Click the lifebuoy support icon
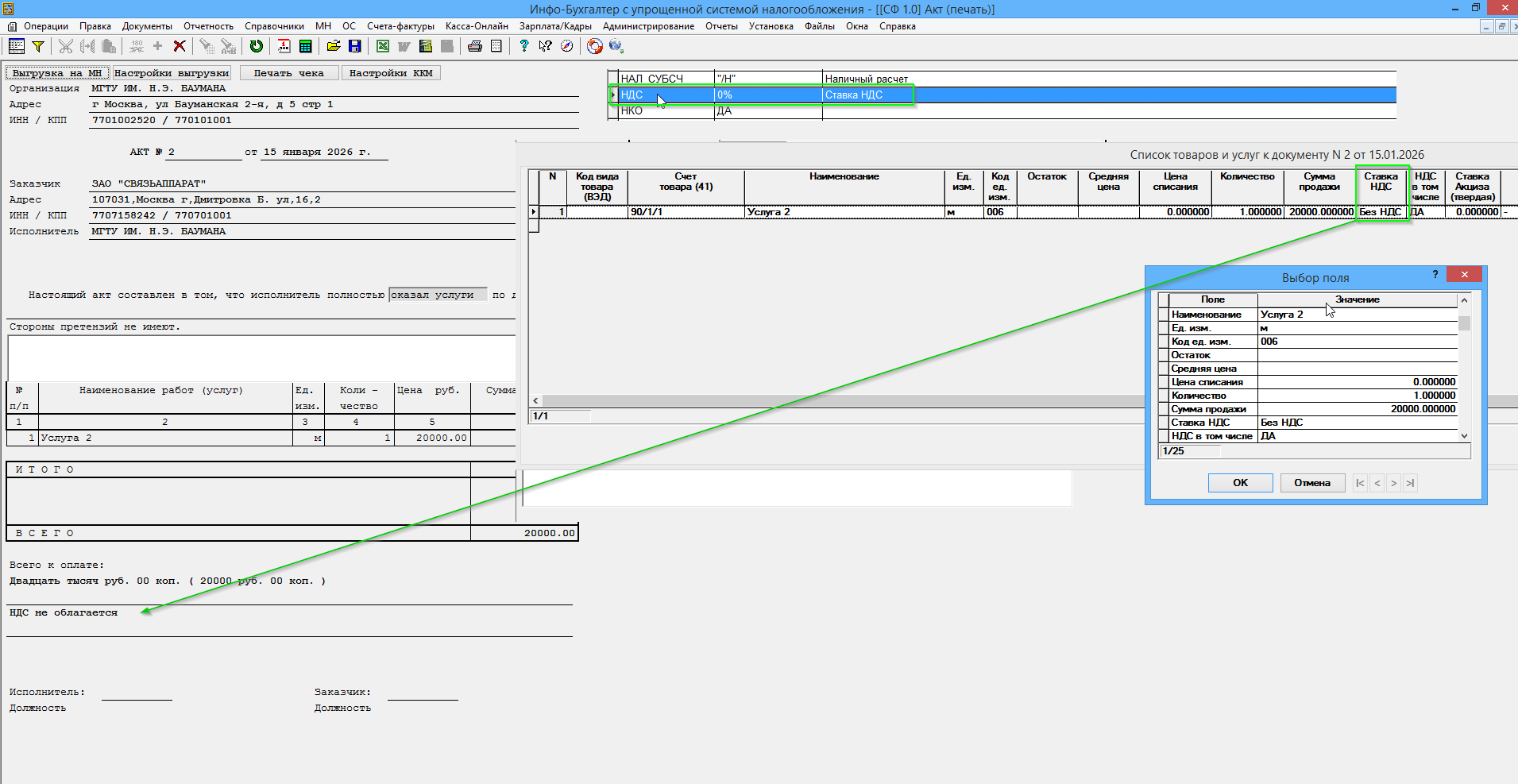Image resolution: width=1518 pixels, height=784 pixels. [x=594, y=46]
